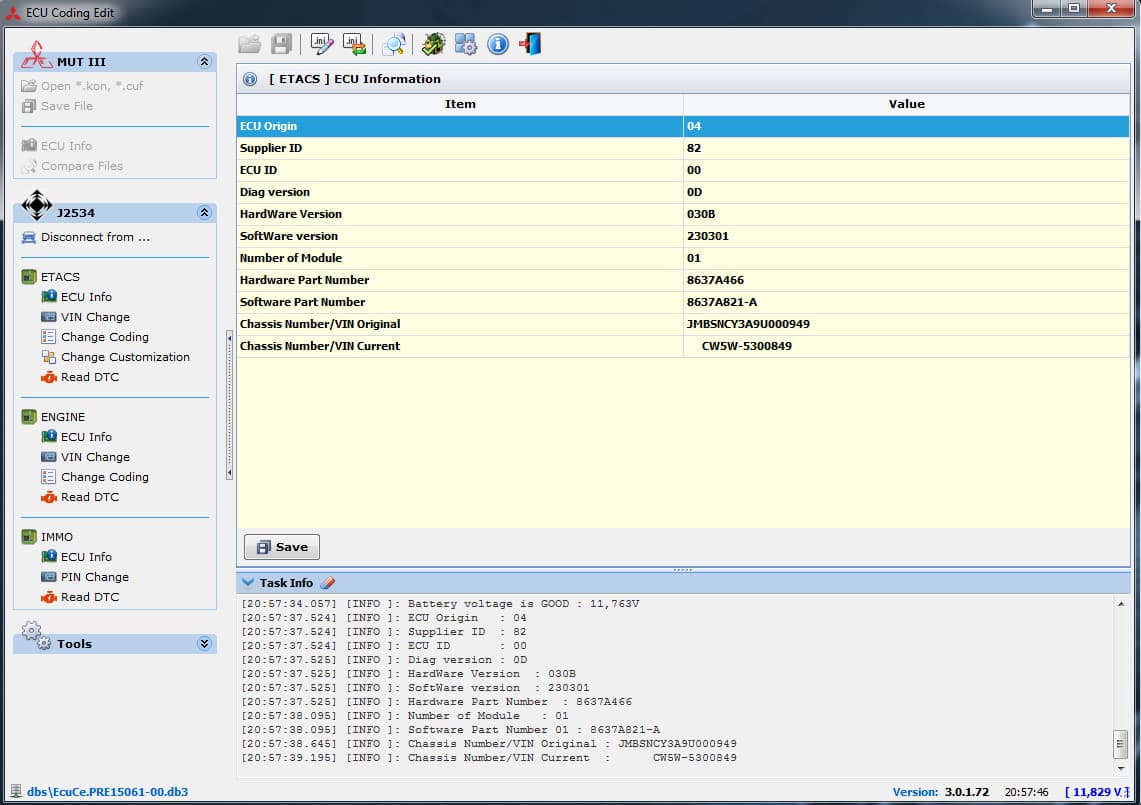1141x805 pixels.
Task: Click the IMMO Read DTC engine icon
Action: point(49,597)
